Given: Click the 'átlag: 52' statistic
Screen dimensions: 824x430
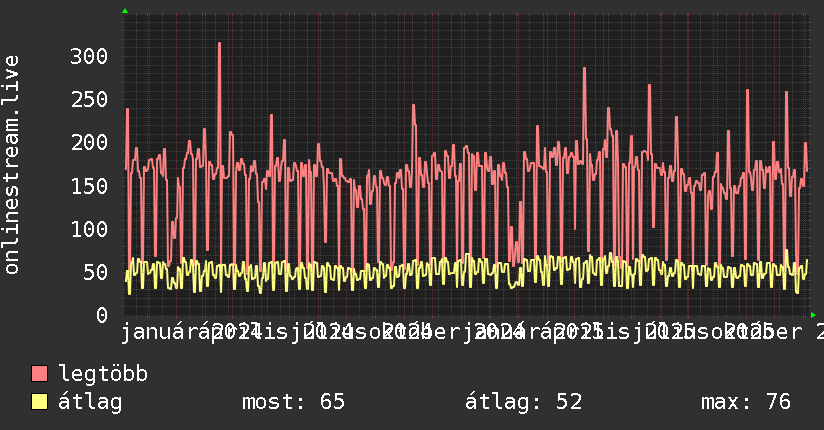Looking at the screenshot, I should click(x=523, y=402).
